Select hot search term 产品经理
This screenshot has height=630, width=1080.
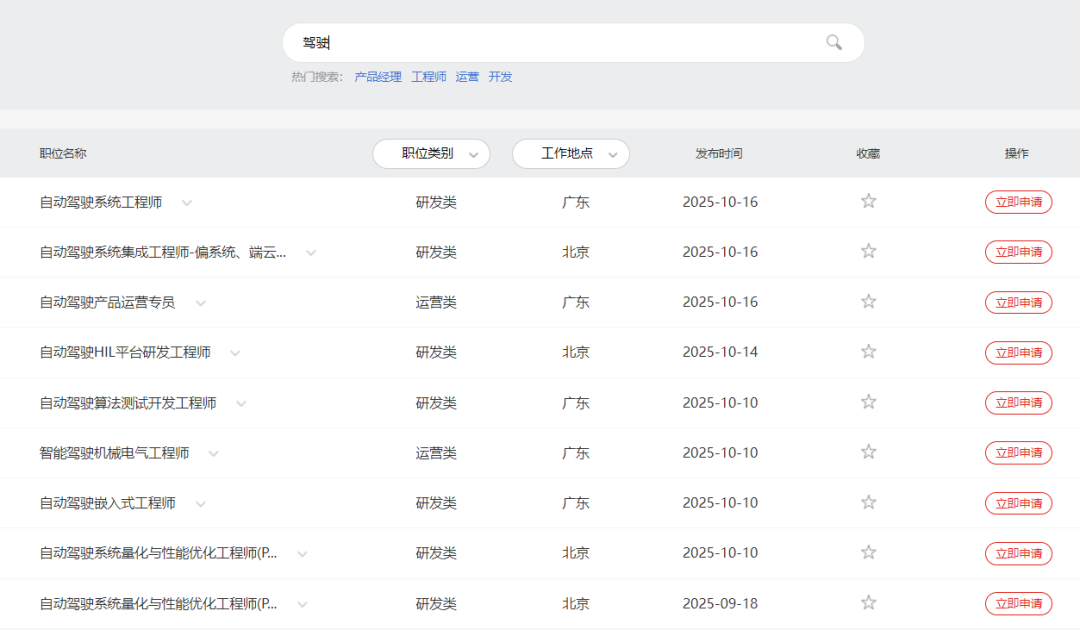pyautogui.click(x=378, y=77)
